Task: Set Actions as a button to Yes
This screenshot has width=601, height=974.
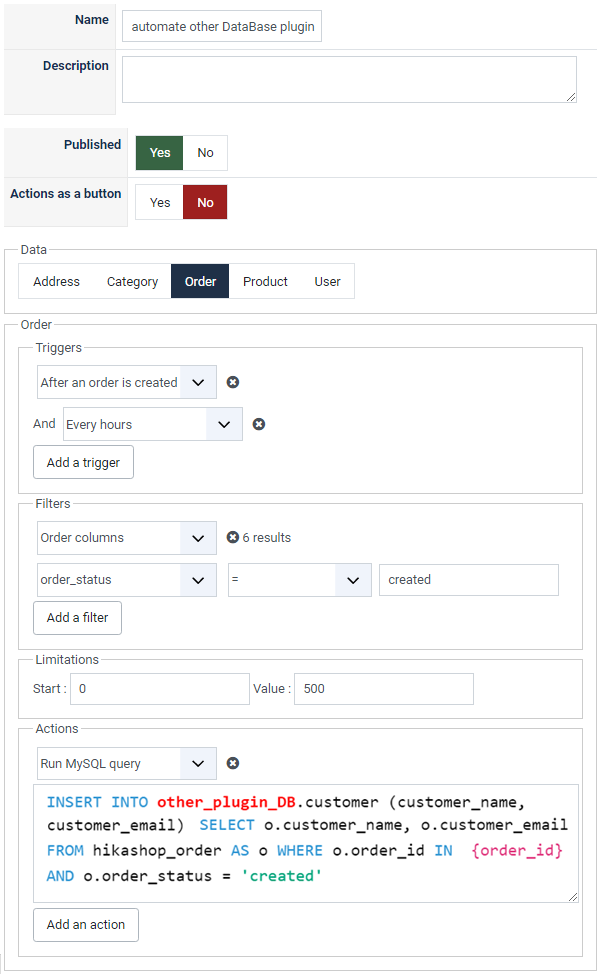Action: (160, 203)
